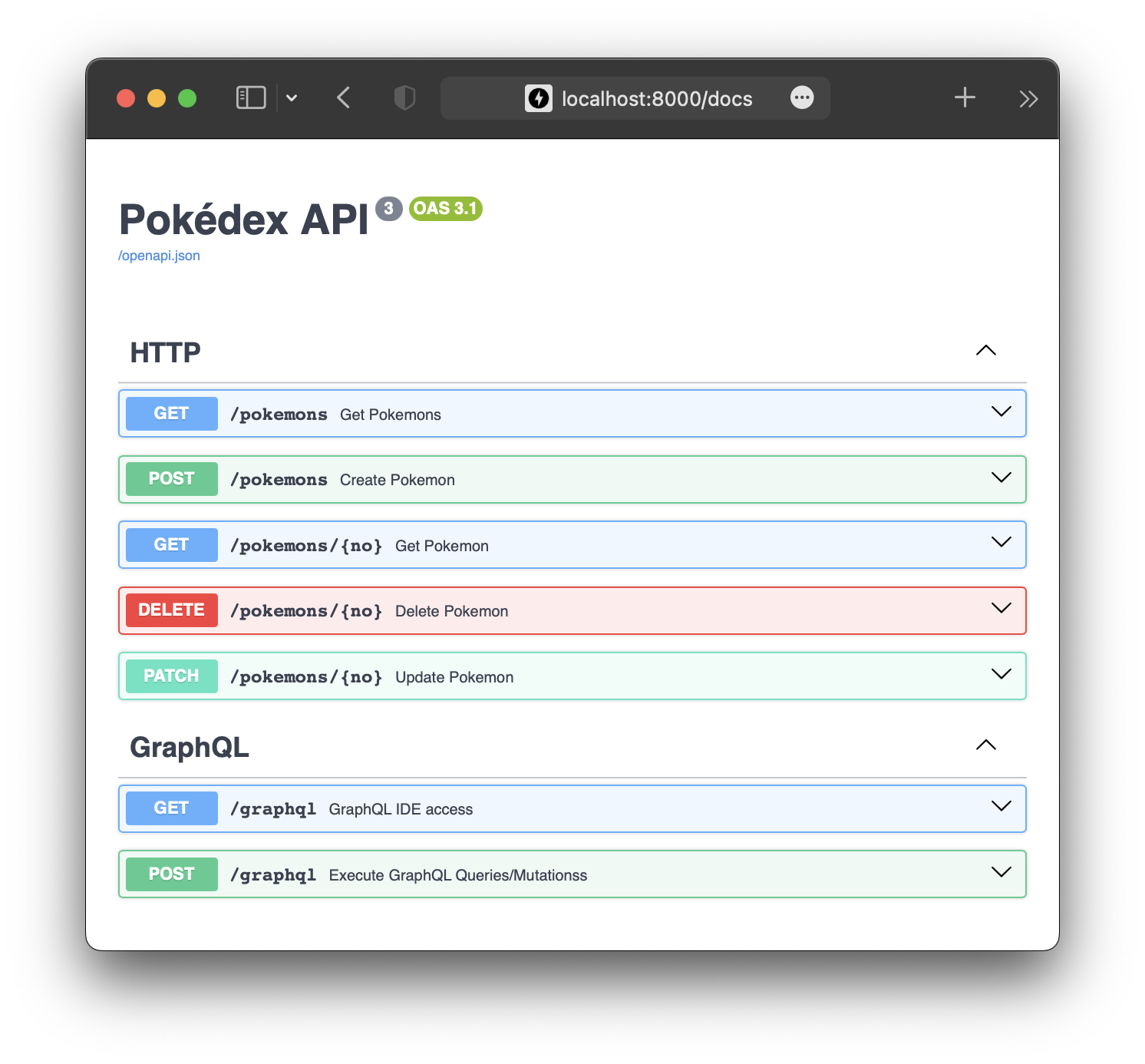1145x1064 pixels.
Task: Click the POST badge for /graphql
Action: (x=172, y=874)
